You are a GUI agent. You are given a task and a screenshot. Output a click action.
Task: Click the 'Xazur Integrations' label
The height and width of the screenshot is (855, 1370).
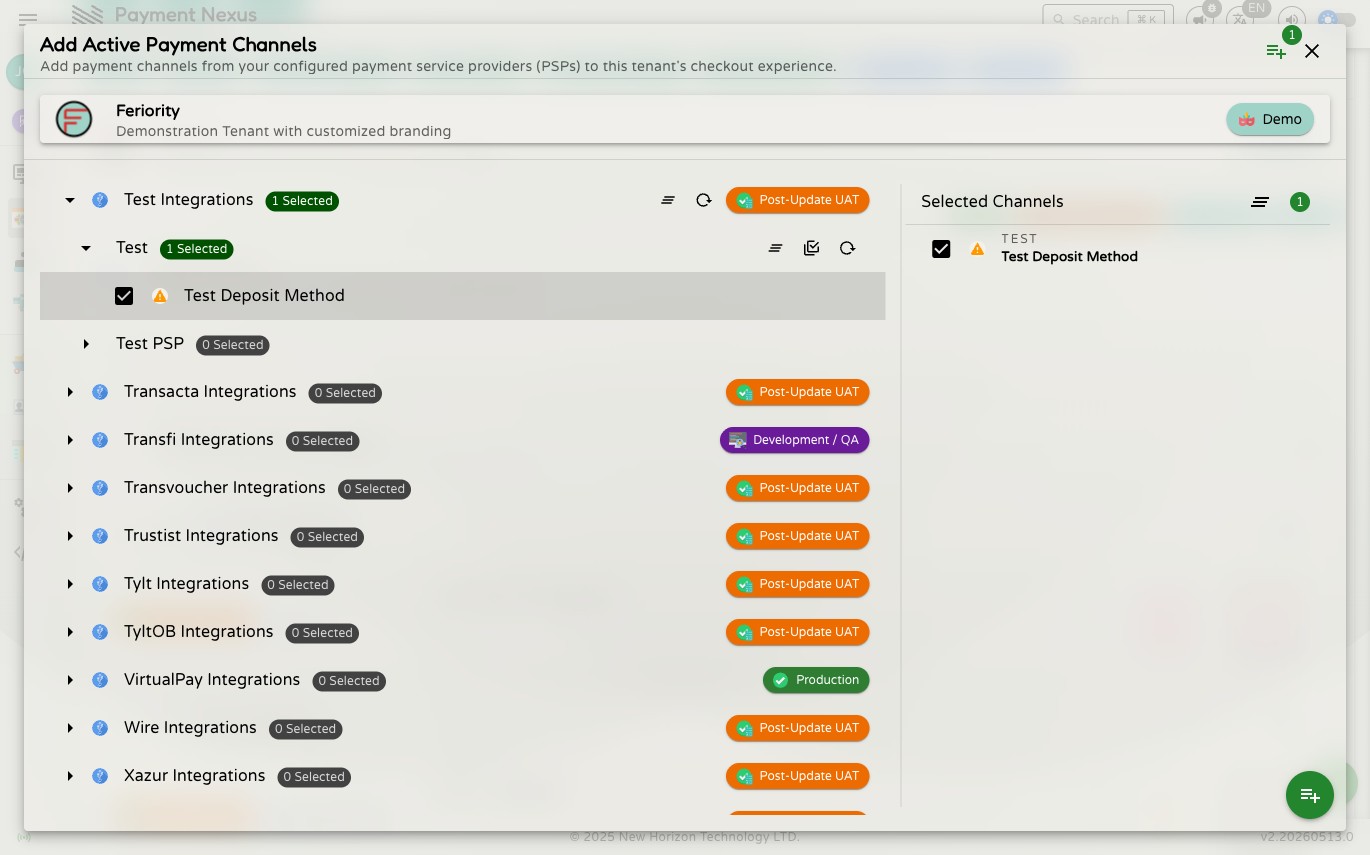pyautogui.click(x=195, y=776)
